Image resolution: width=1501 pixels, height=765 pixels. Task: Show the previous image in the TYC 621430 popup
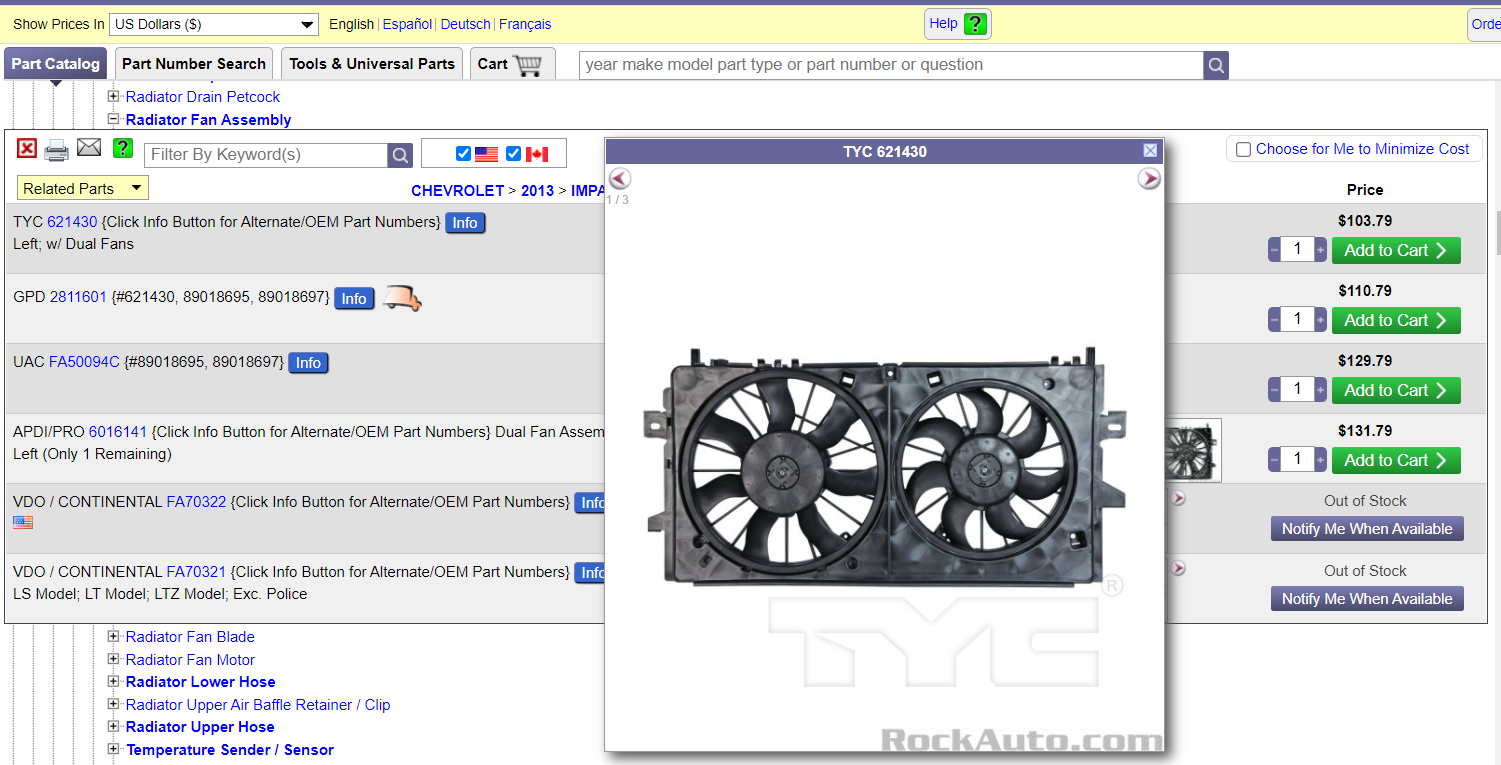click(620, 179)
